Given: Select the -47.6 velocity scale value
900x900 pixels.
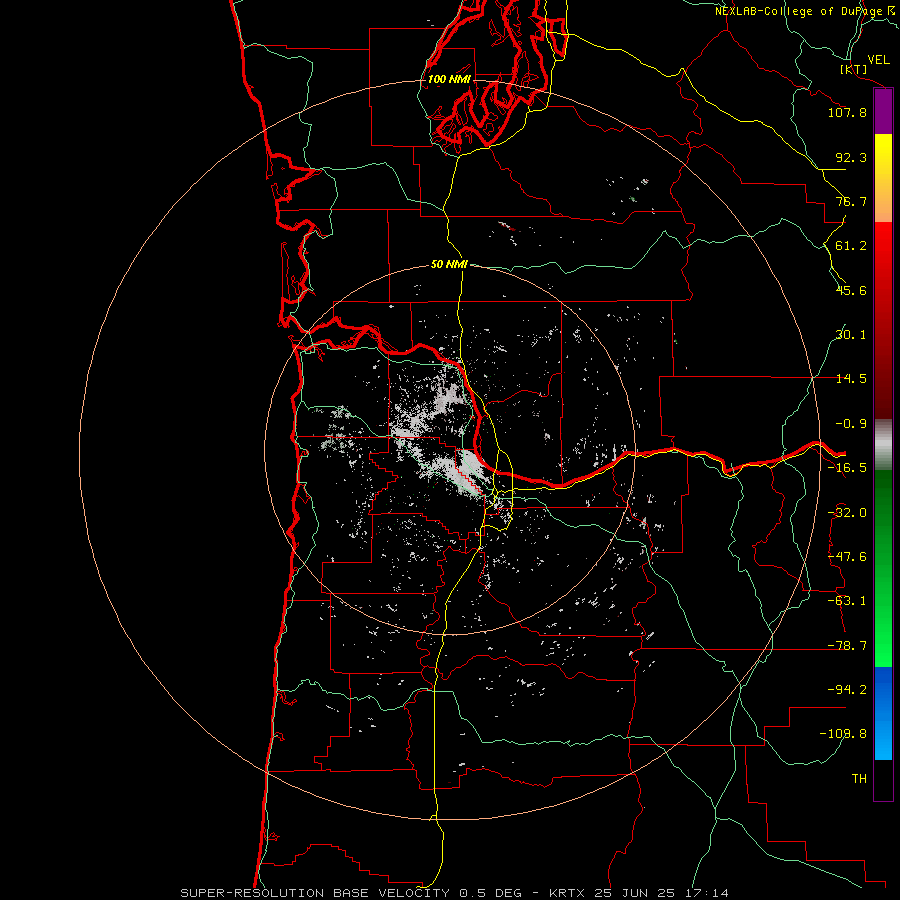Looking at the screenshot, I should coord(847,557).
